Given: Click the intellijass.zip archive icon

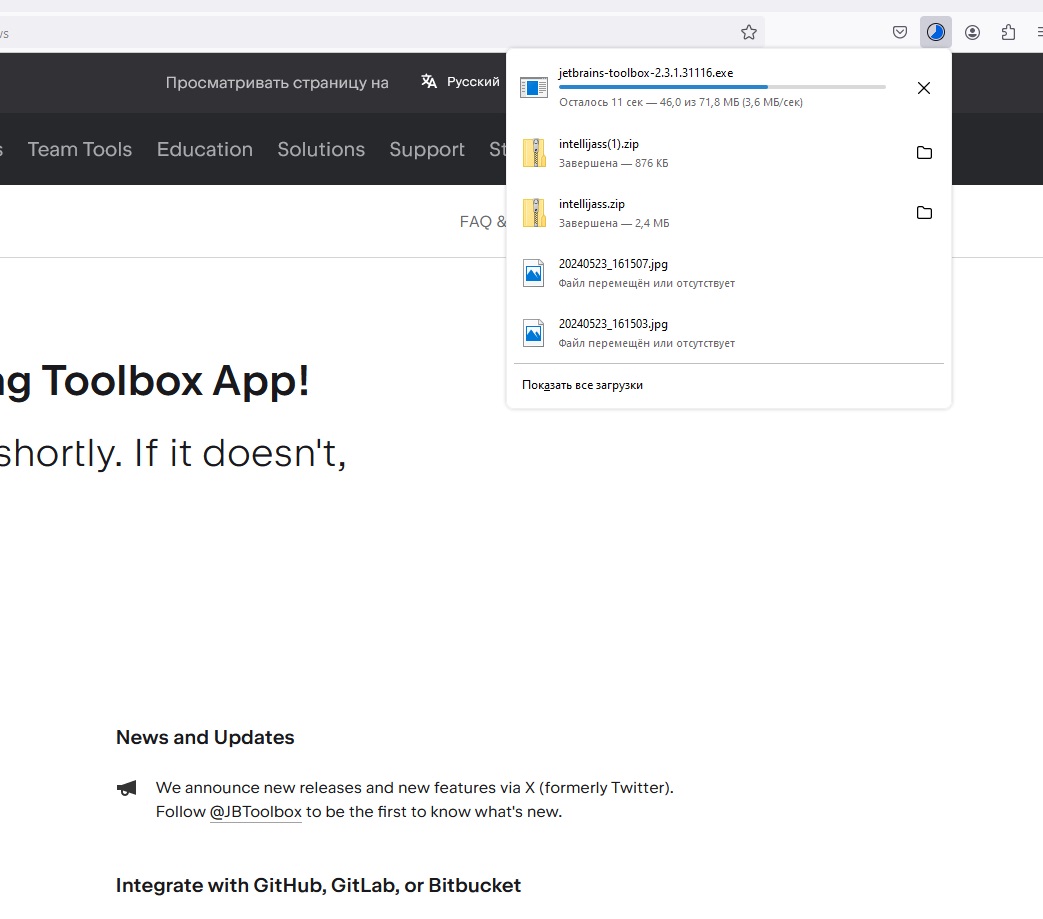Looking at the screenshot, I should pos(534,213).
